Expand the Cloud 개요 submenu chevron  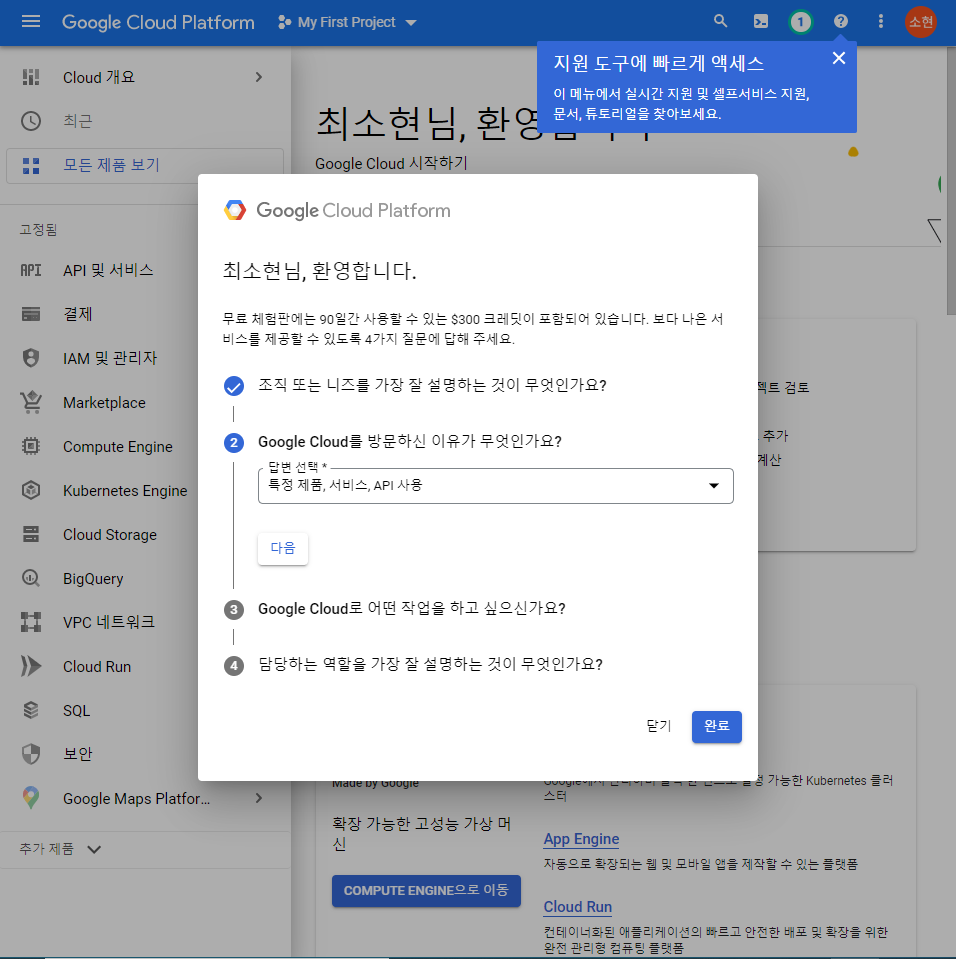click(259, 77)
